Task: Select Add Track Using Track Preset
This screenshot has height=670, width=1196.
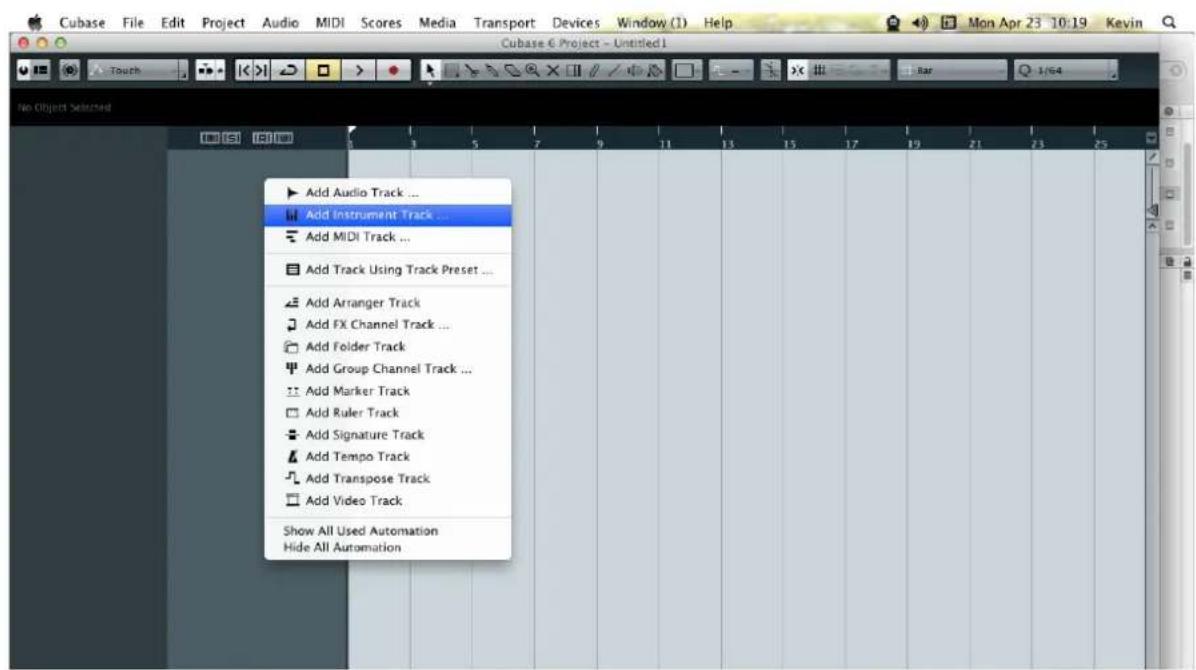Action: tap(387, 269)
